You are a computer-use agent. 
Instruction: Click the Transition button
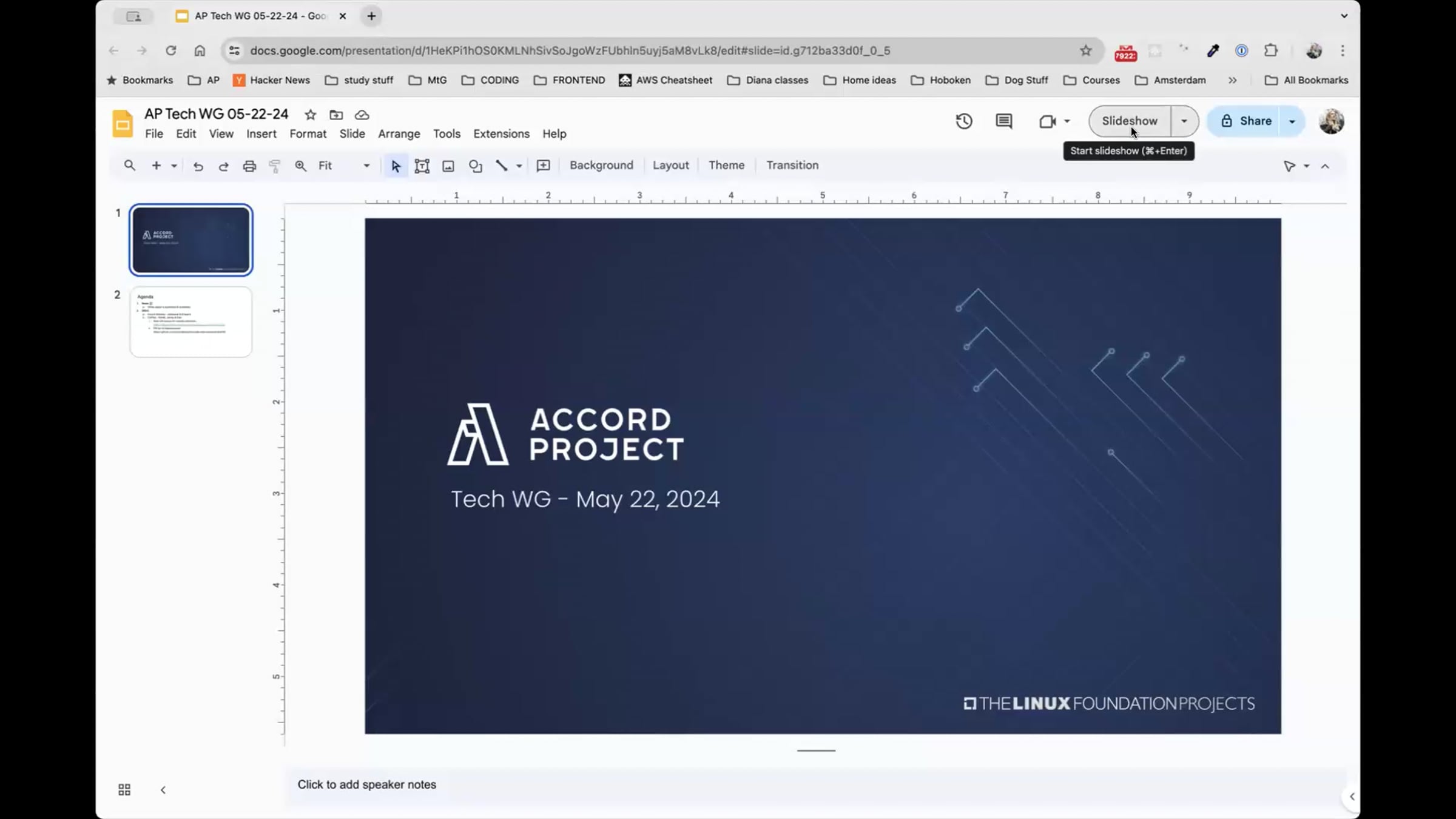(792, 165)
